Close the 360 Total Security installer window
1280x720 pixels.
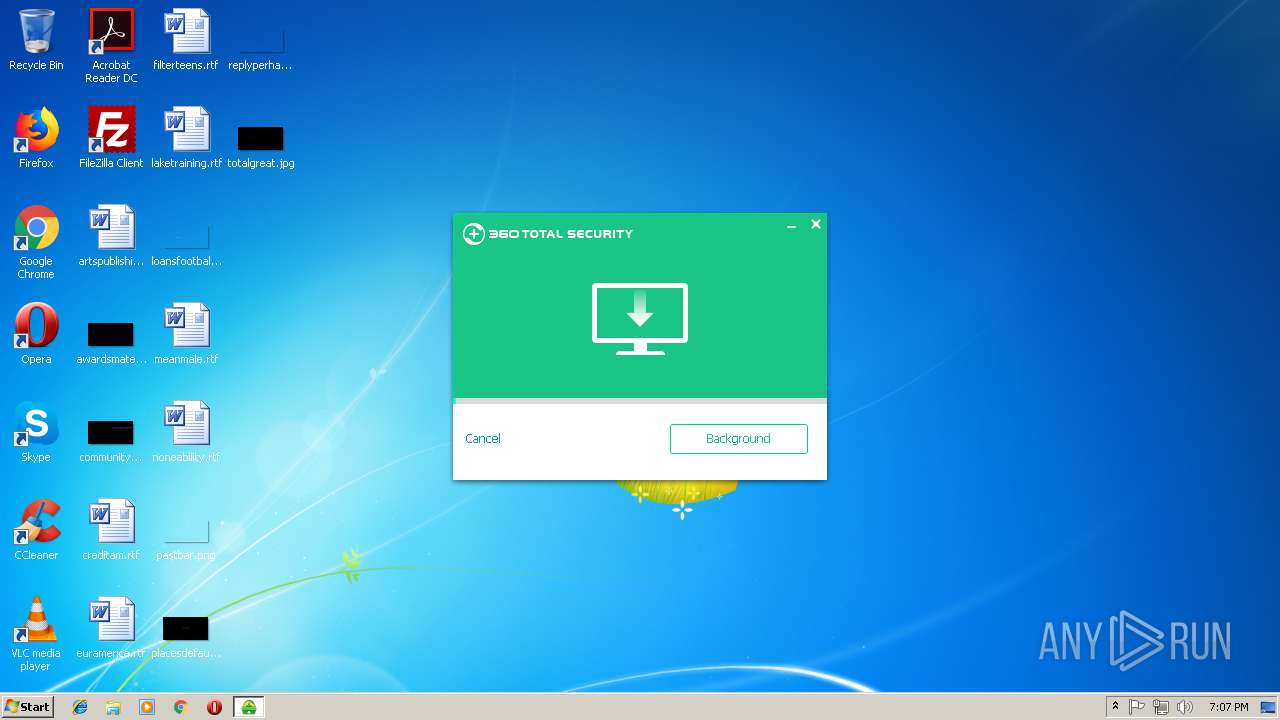click(816, 224)
